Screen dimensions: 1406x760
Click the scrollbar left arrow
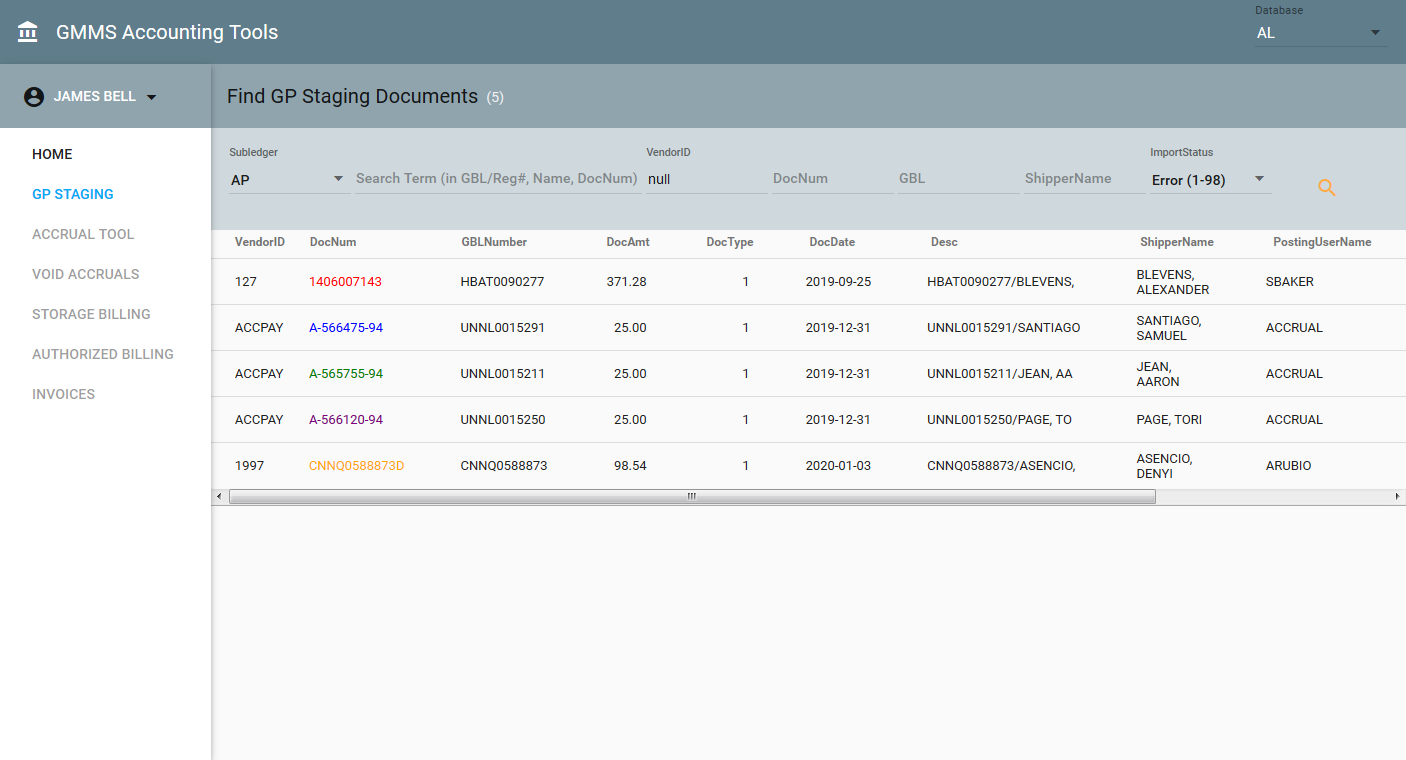point(219,496)
